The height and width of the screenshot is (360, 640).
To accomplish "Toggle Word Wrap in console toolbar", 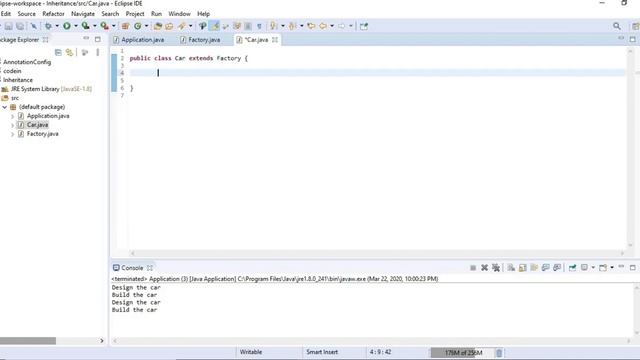I will tap(534, 268).
